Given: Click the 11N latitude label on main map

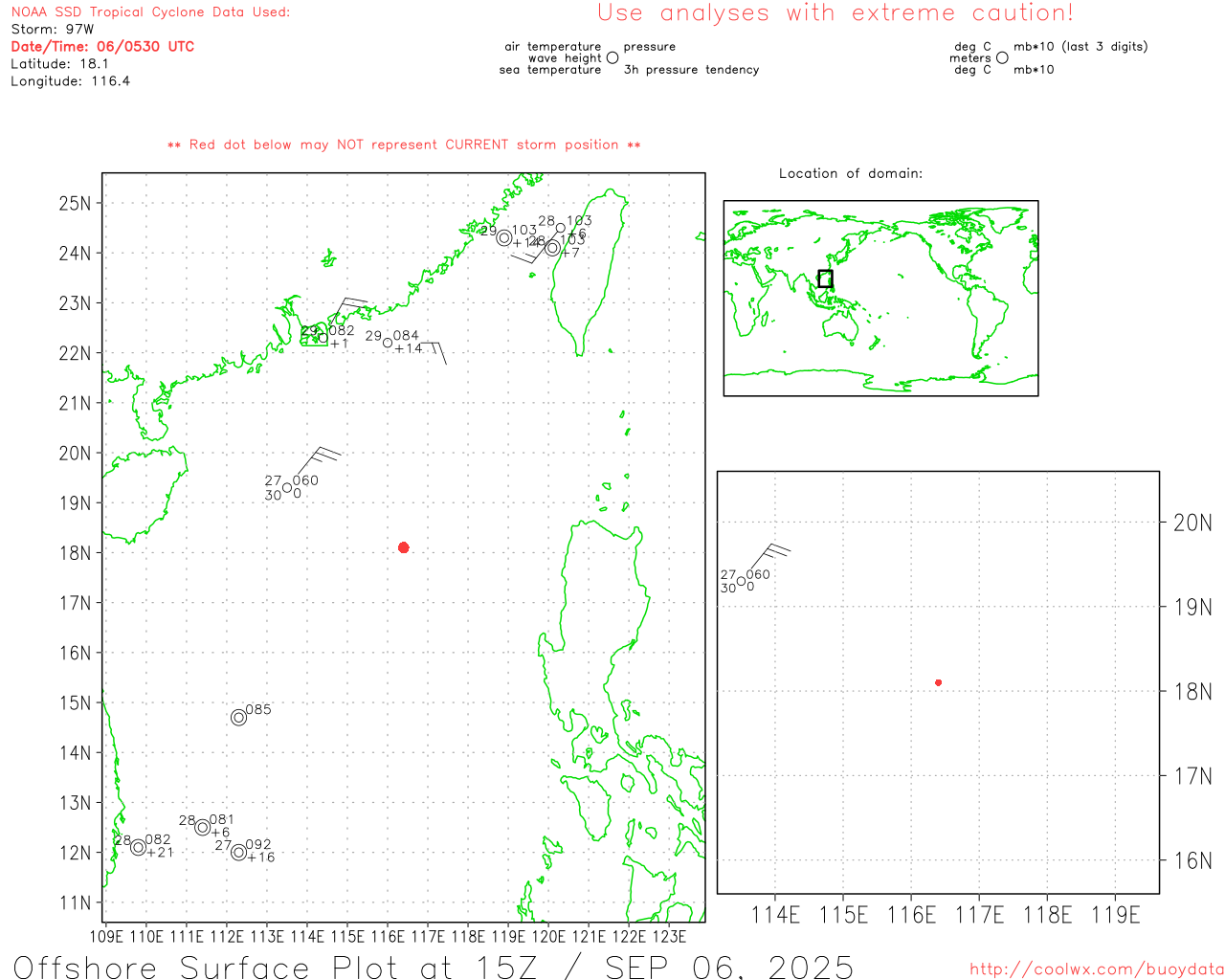Looking at the screenshot, I should click(x=75, y=902).
